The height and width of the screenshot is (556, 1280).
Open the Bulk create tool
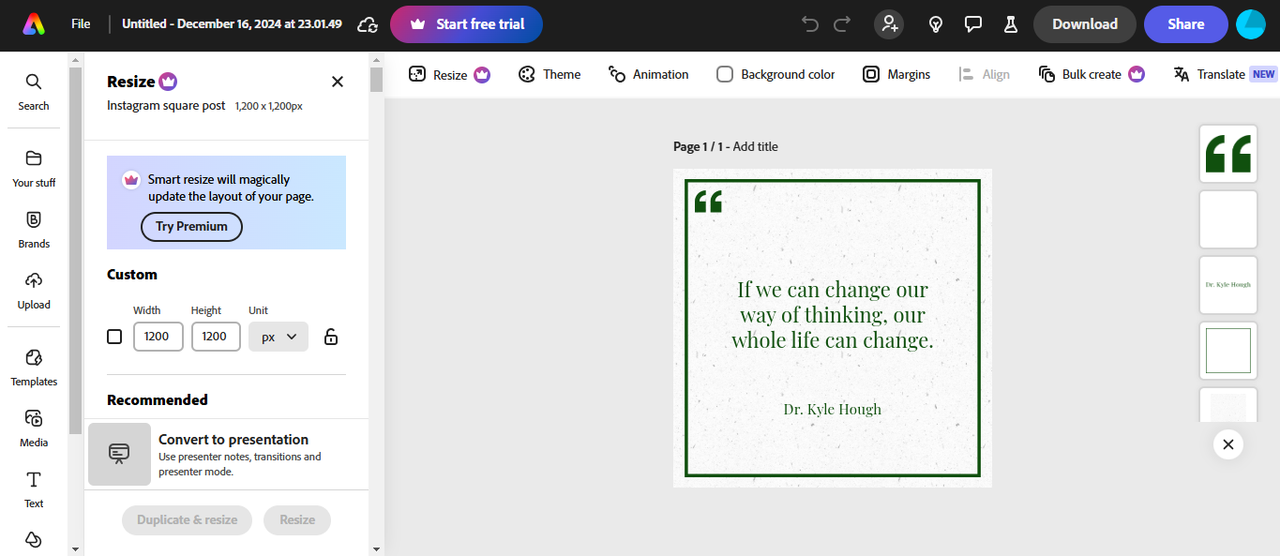click(x=1091, y=74)
